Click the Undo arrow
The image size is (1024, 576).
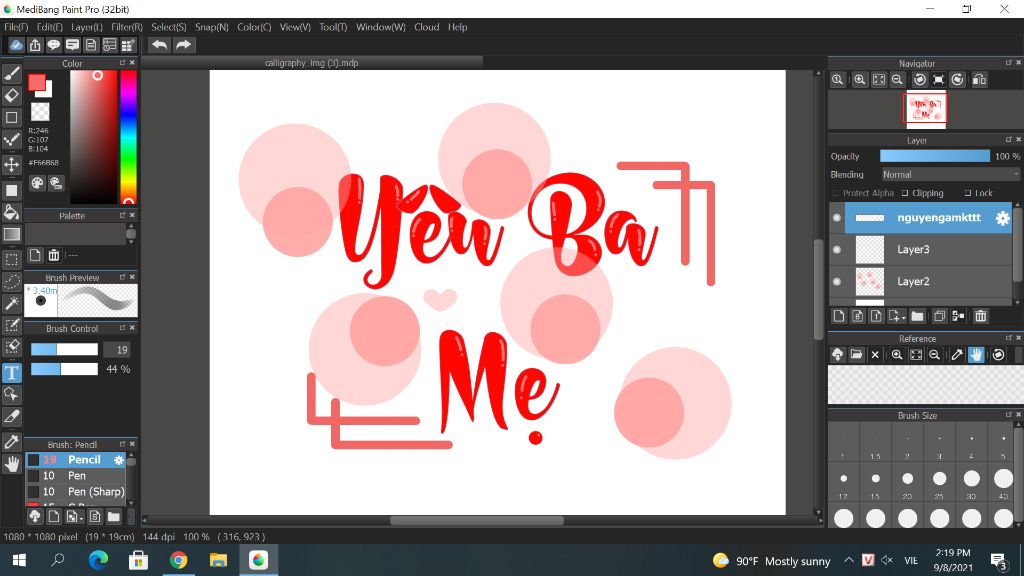click(159, 45)
